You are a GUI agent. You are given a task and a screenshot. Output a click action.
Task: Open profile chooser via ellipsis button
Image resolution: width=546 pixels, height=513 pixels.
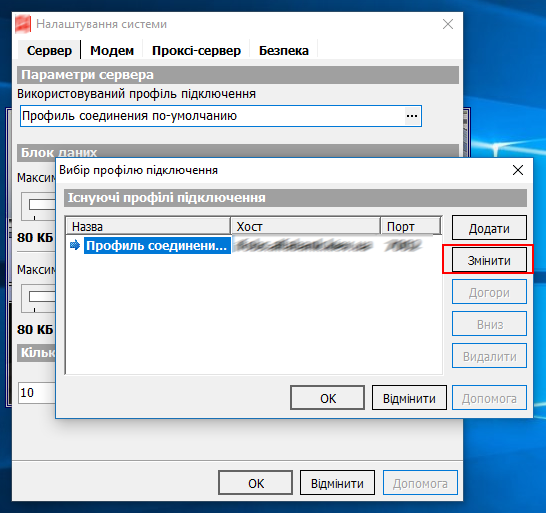(x=412, y=116)
